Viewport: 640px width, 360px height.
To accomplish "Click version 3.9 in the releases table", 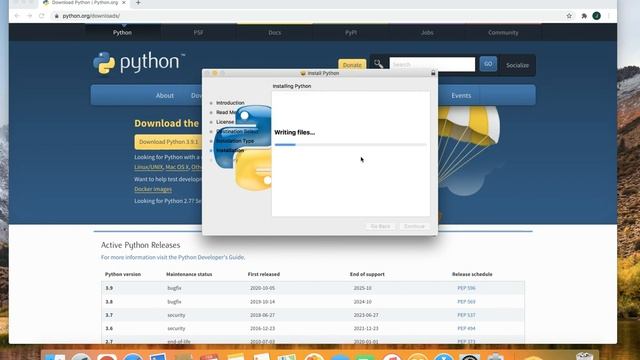I will (109, 288).
